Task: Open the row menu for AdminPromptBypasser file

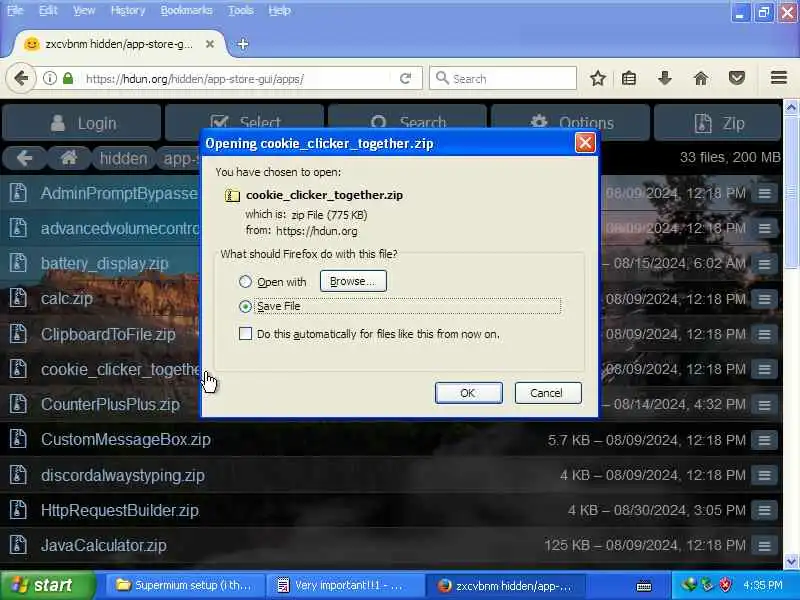Action: coord(764,193)
